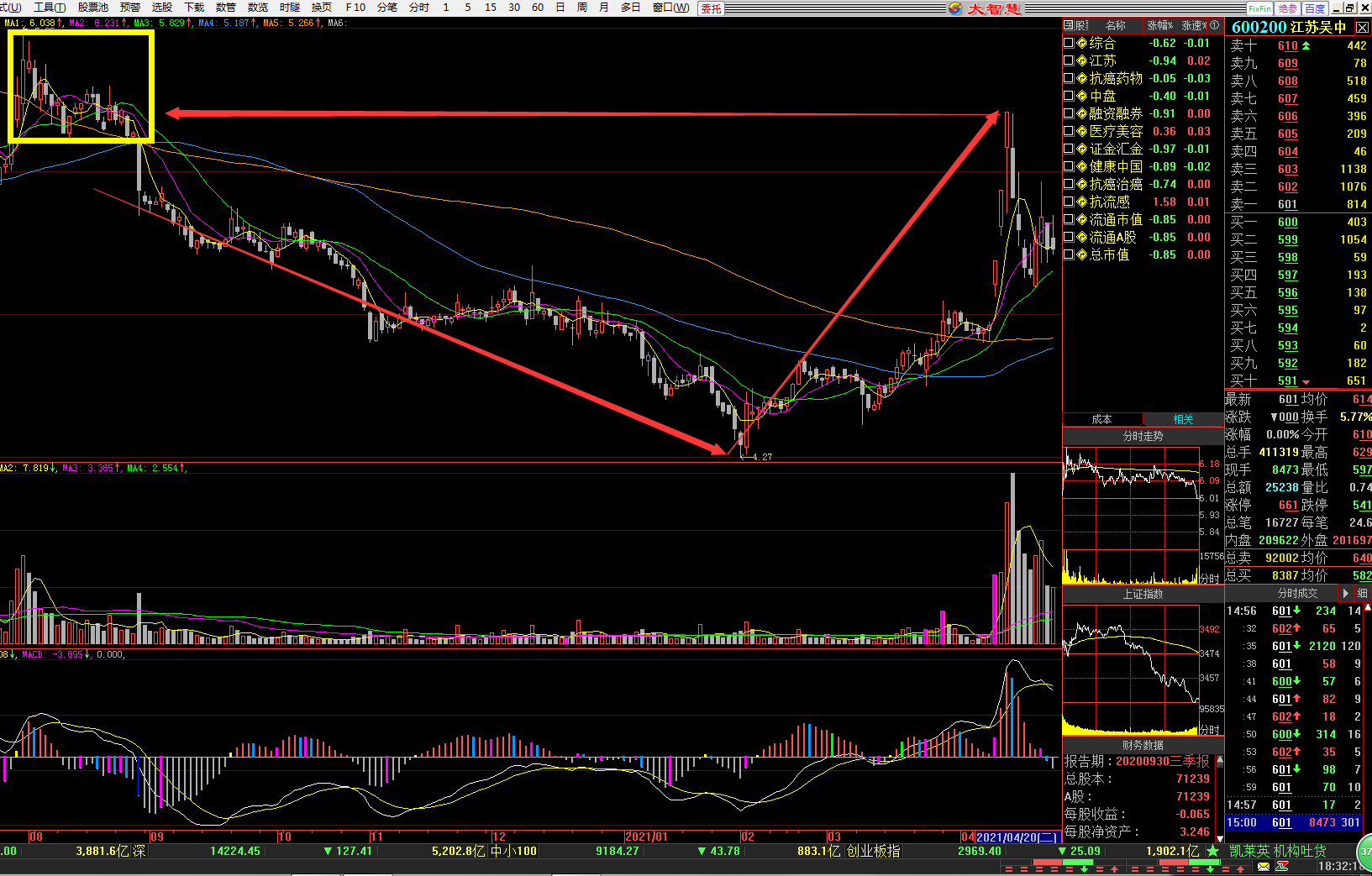Click the 绝参 button
The width and height of the screenshot is (1372, 876).
click(1288, 8)
